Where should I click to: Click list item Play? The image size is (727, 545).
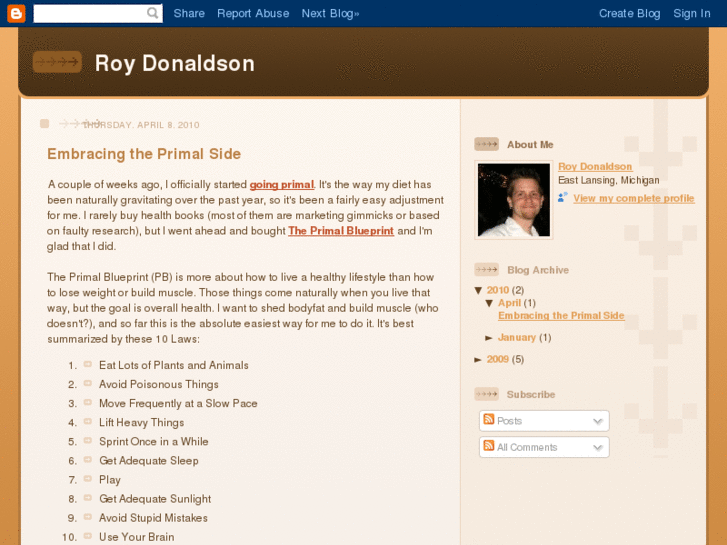point(110,480)
